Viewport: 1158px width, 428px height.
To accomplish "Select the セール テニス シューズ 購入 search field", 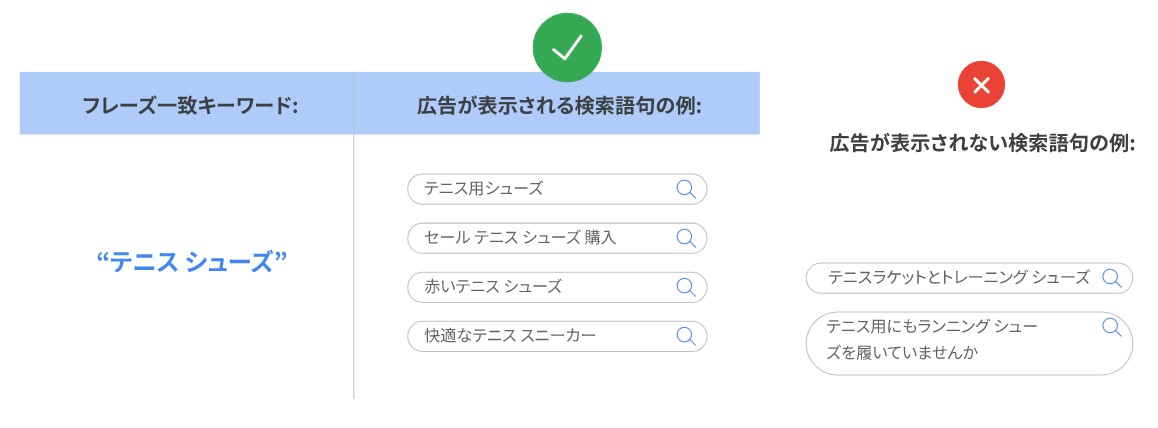I will pos(557,238).
